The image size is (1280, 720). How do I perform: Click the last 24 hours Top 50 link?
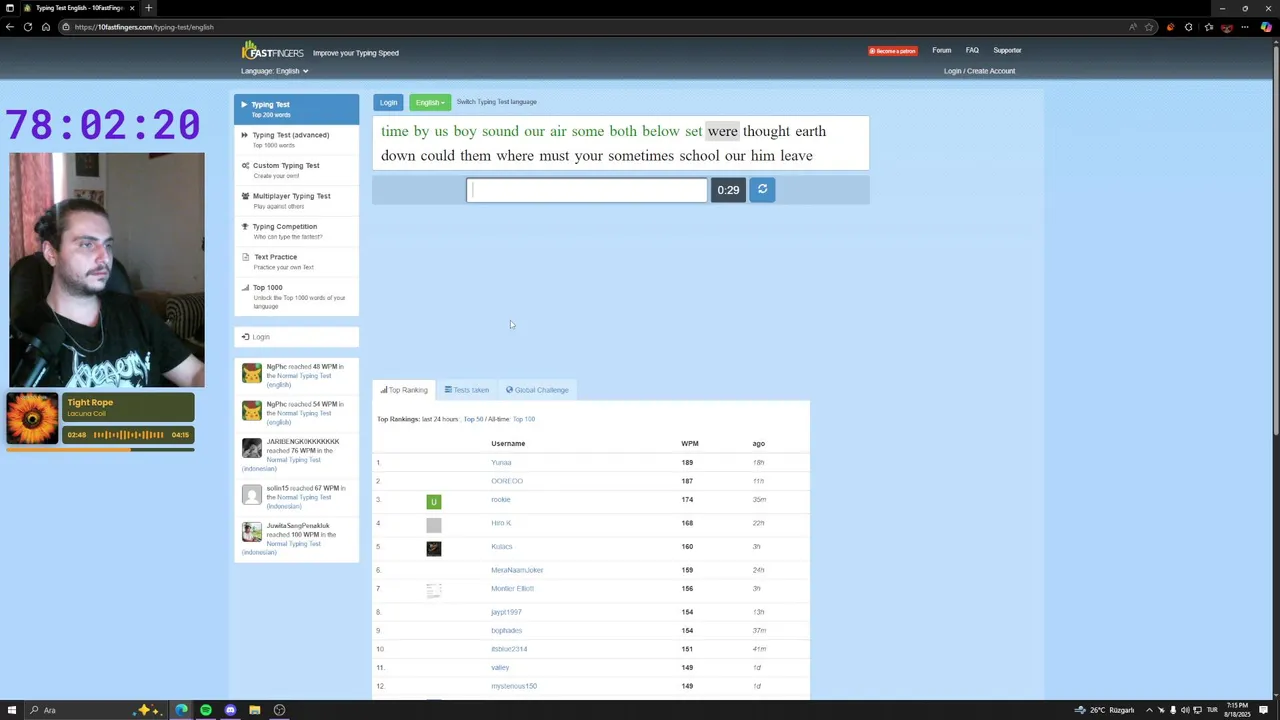[x=473, y=419]
